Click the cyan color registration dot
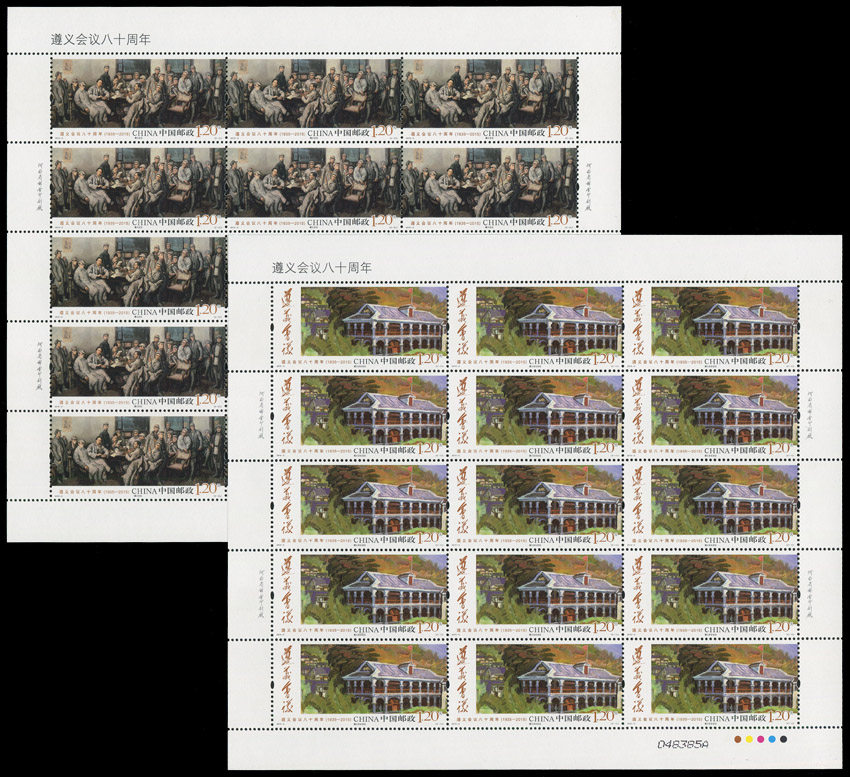 [772, 739]
